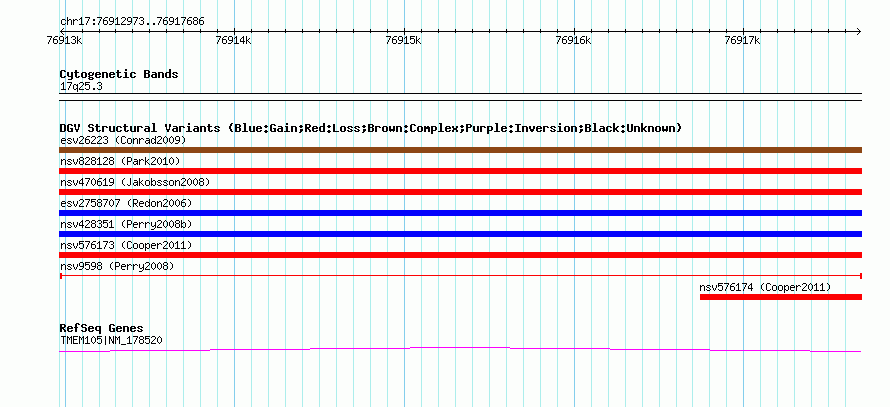Click the 17q25.3 band label
Viewport: 890px width, 407px height.
coord(81,87)
